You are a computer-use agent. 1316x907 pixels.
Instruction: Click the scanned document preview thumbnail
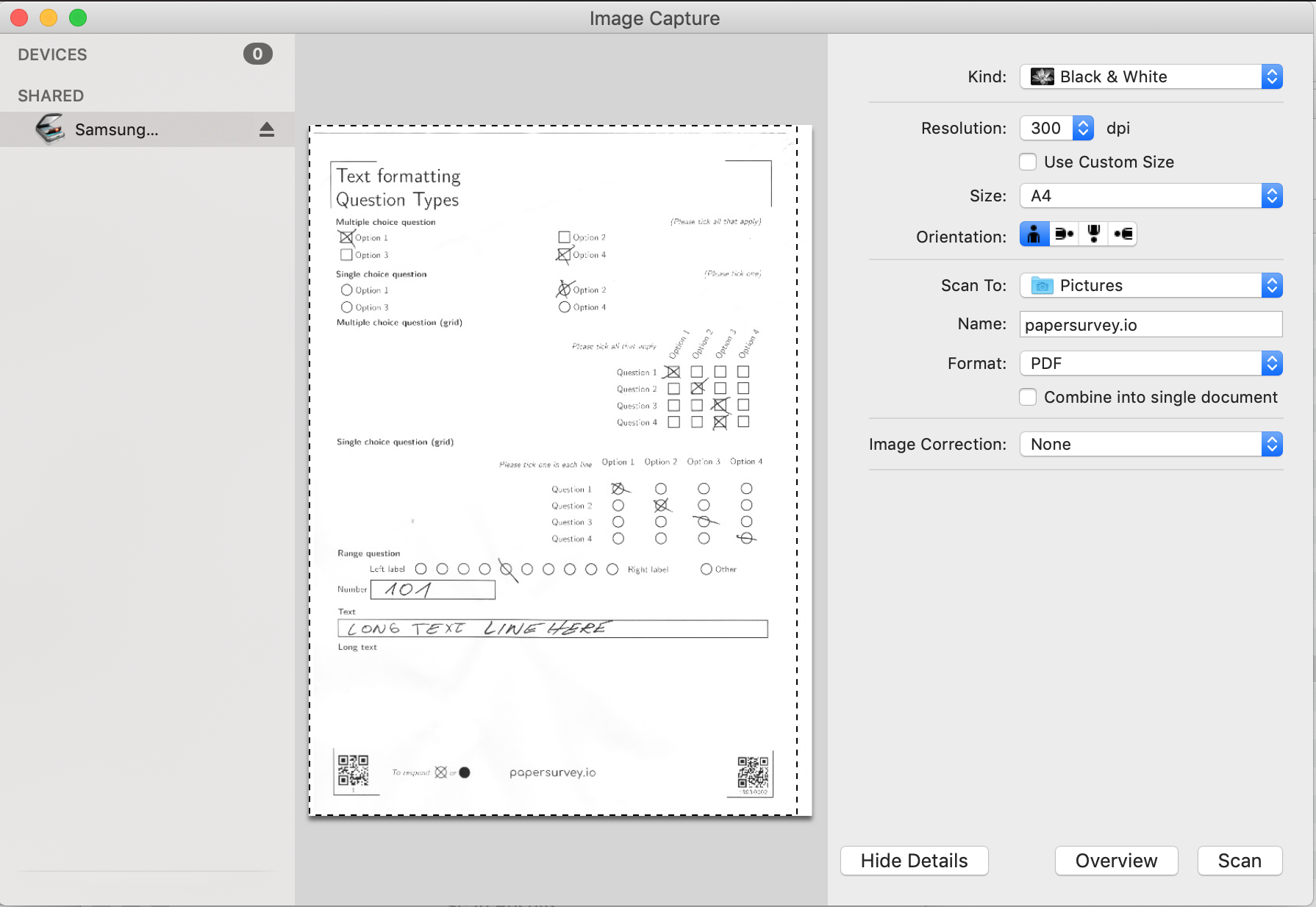coord(560,470)
